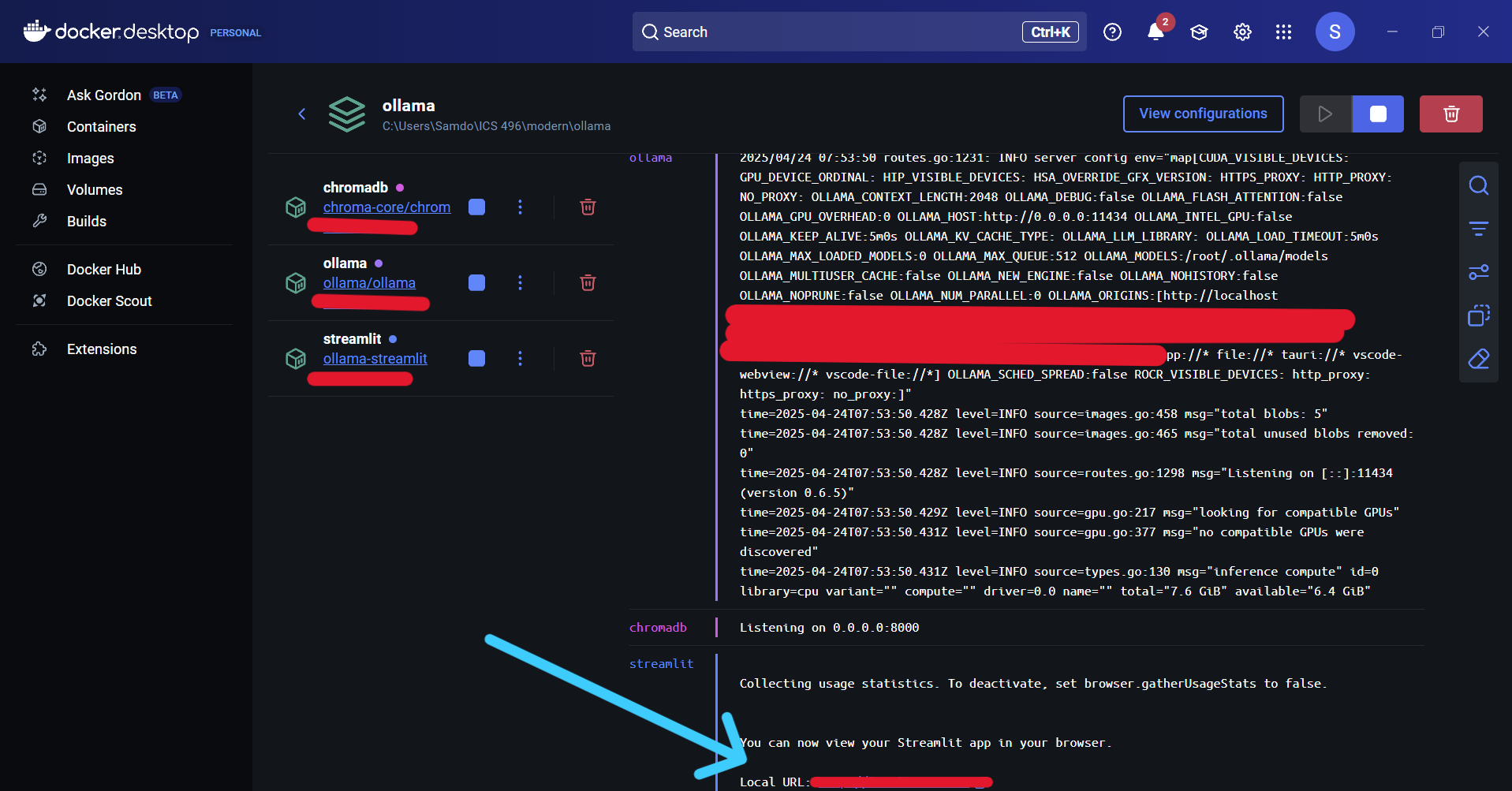Click the Docker Desktop logo
Screen dimensions: 1512x791
click(111, 32)
